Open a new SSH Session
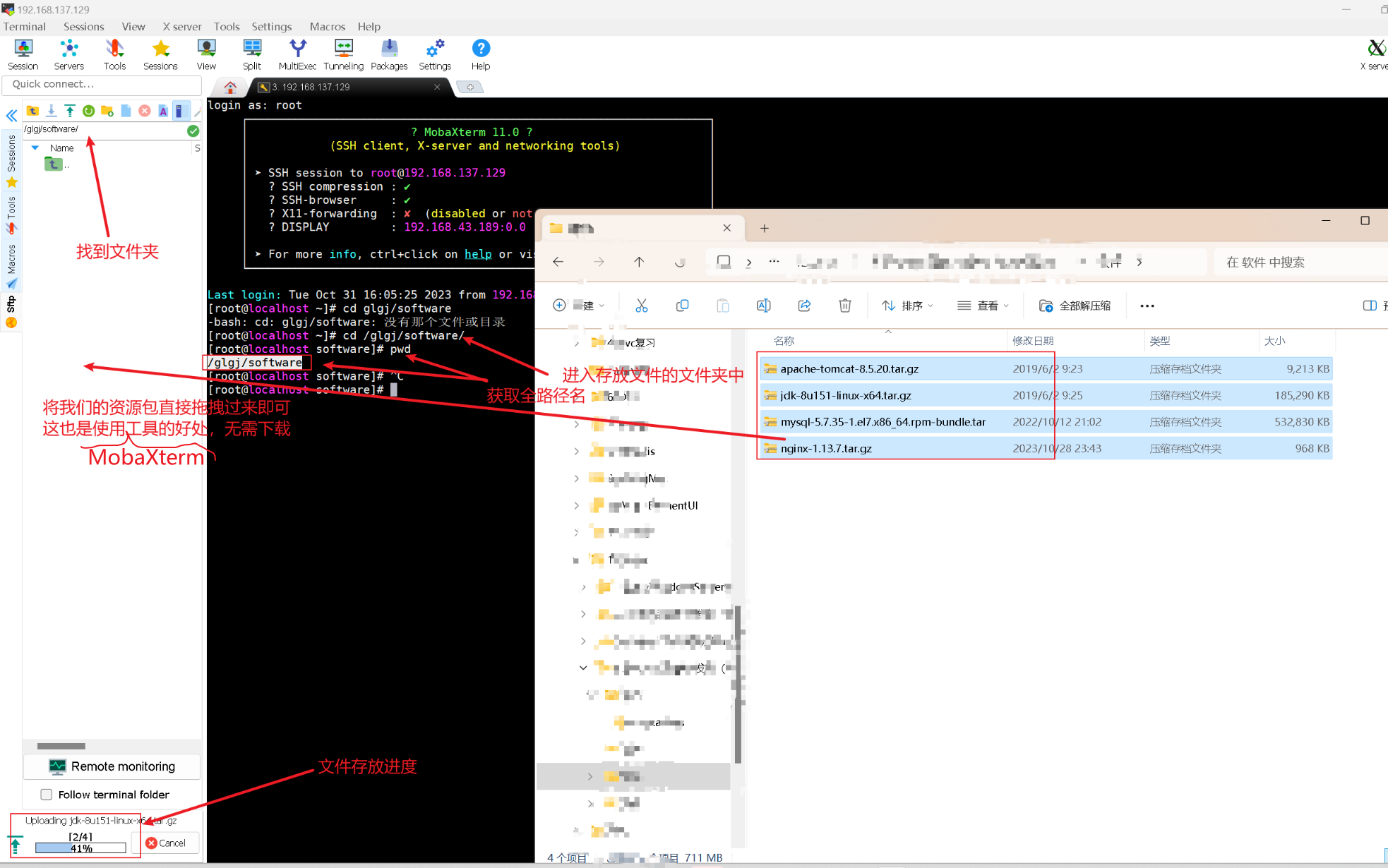Screen dimensions: 1388x868 23,53
